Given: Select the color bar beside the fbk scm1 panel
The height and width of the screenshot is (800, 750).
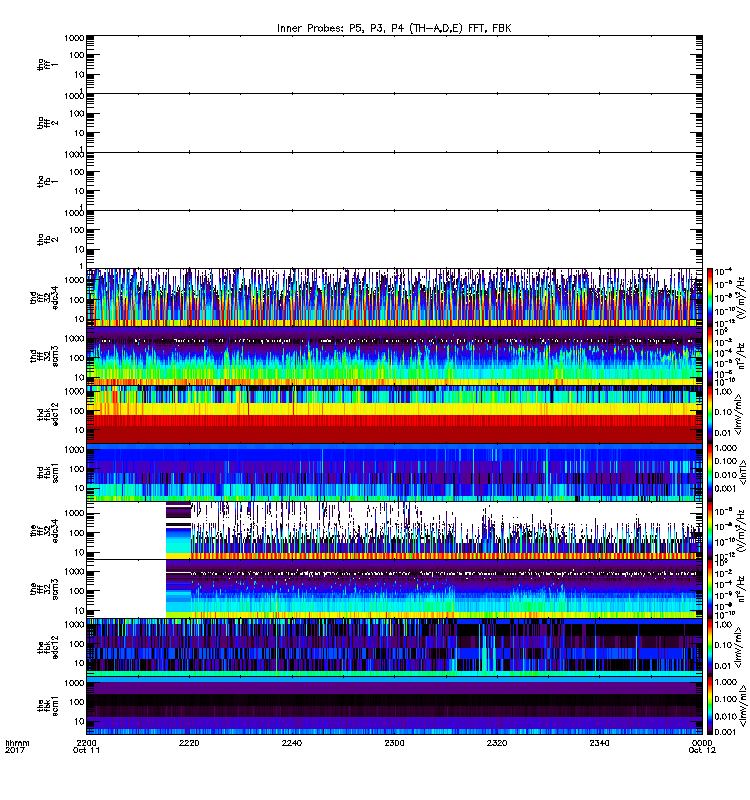Looking at the screenshot, I should [x=710, y=707].
